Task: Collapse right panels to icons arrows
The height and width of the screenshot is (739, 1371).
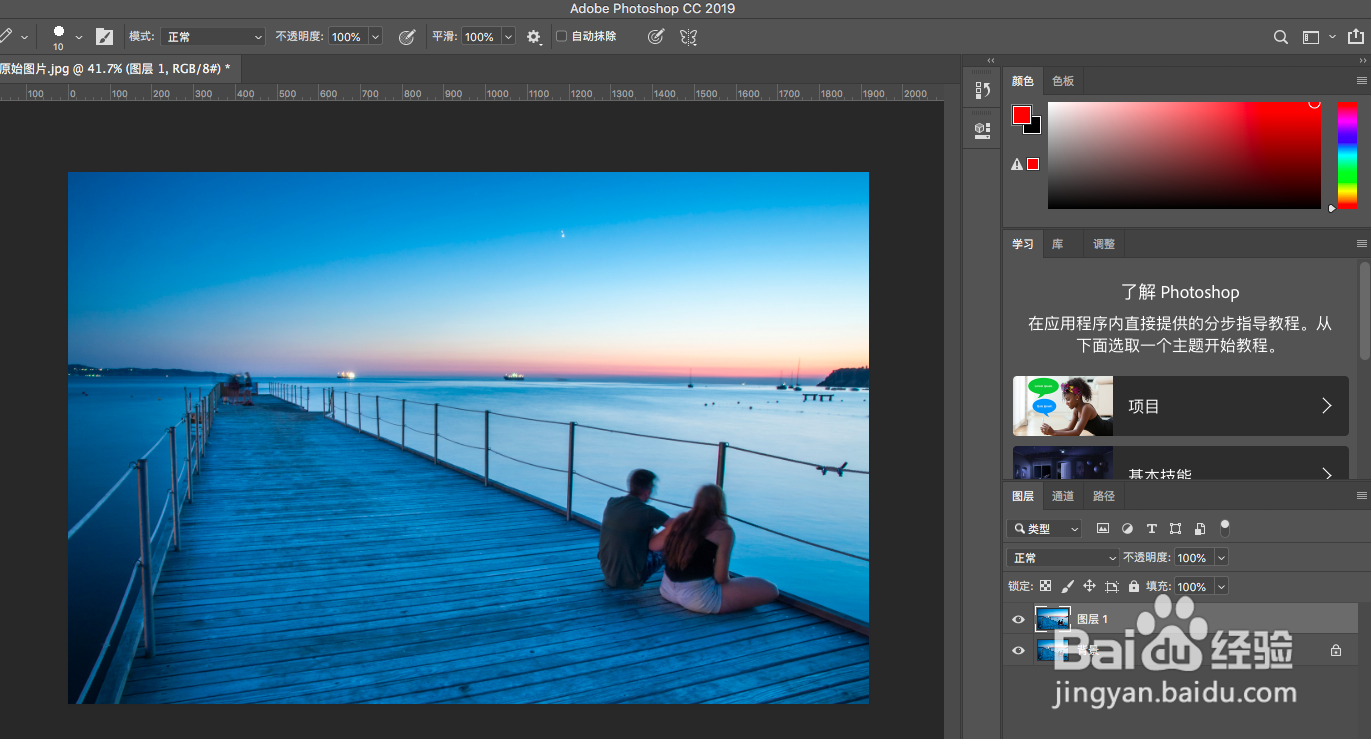Action: pos(1362,61)
